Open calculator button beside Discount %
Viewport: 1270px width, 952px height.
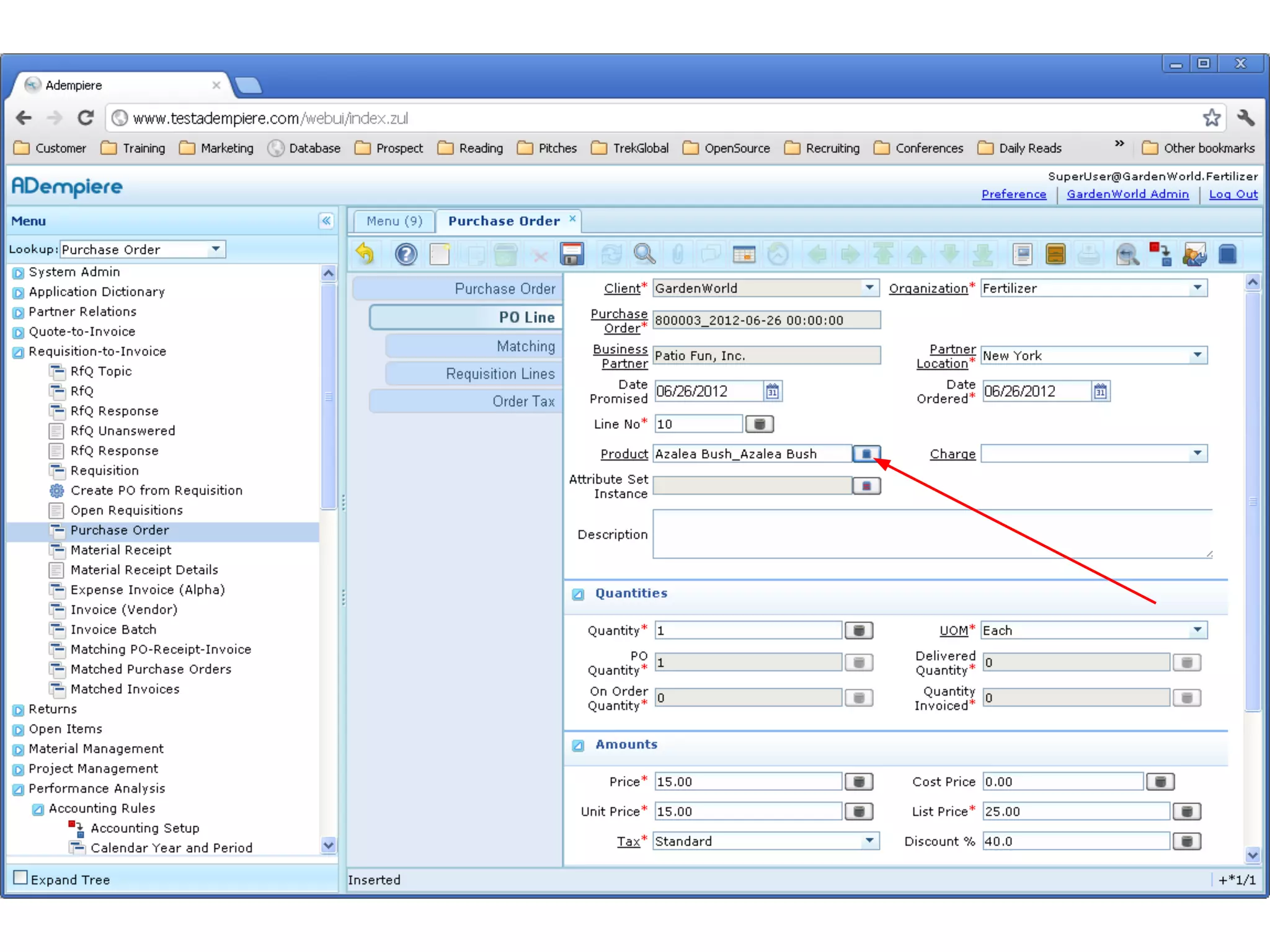pos(1187,841)
